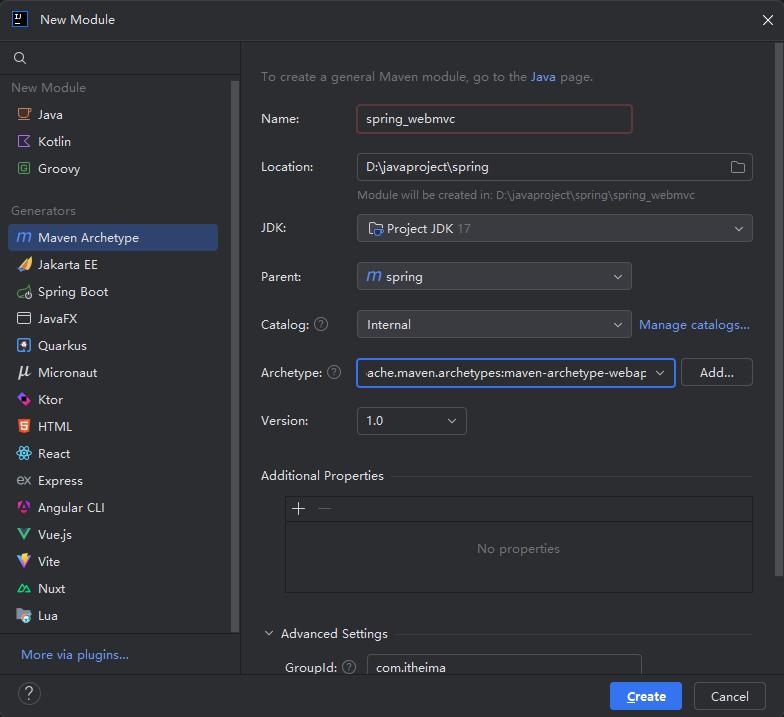Choose the Lua generator

[x=113, y=616]
